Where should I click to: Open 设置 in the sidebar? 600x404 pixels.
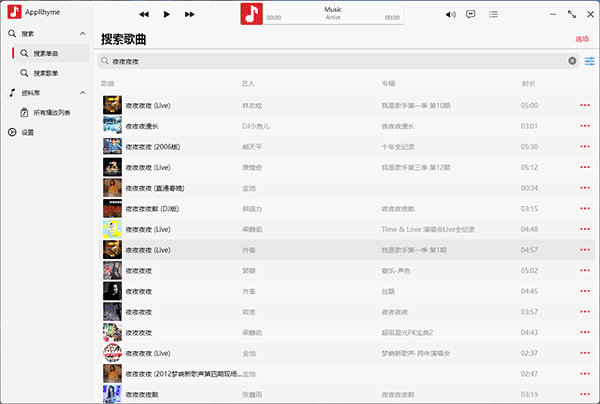(x=46, y=132)
